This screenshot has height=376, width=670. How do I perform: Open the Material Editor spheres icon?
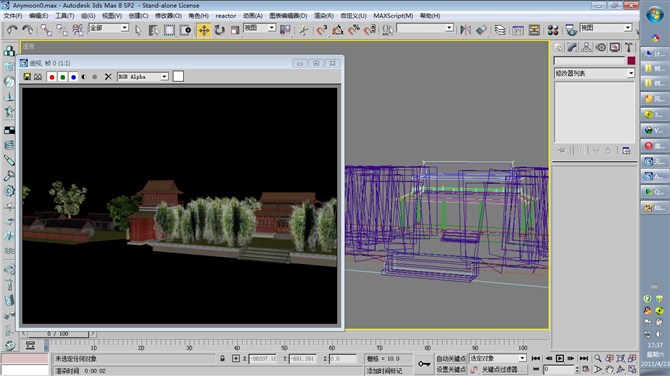click(x=552, y=30)
